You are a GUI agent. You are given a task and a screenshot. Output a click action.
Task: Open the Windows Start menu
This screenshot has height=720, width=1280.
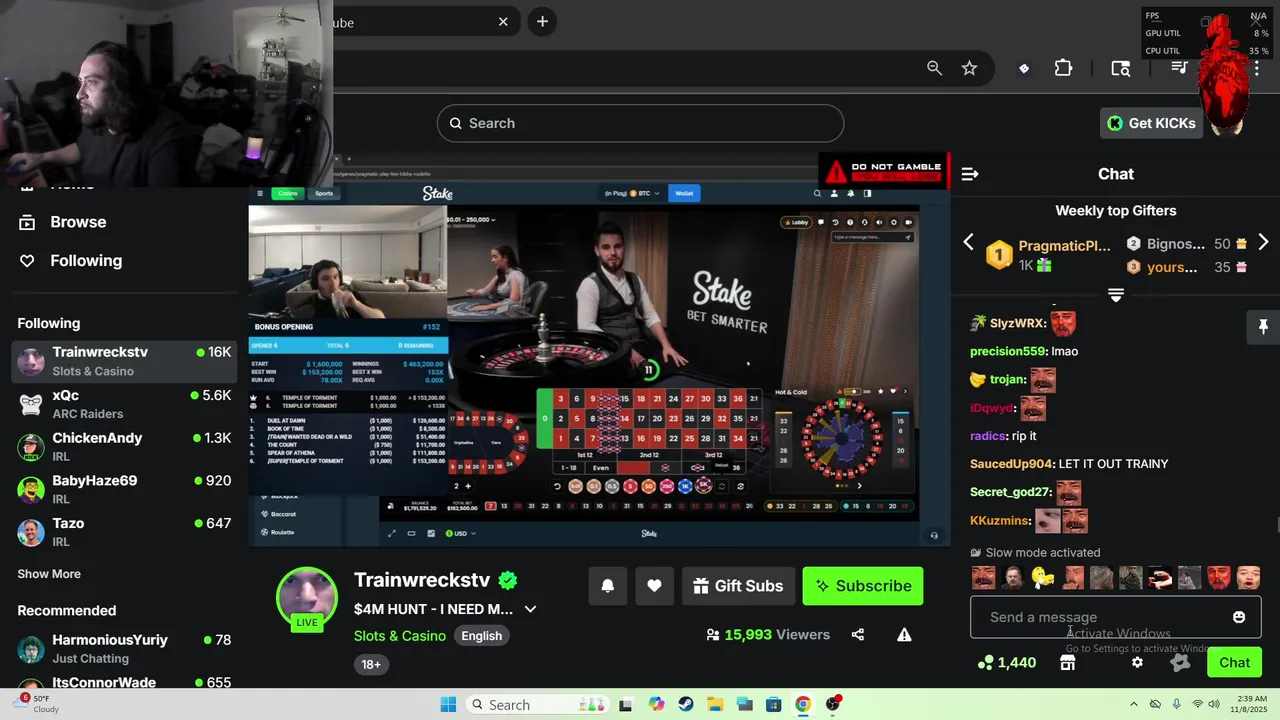pos(448,705)
